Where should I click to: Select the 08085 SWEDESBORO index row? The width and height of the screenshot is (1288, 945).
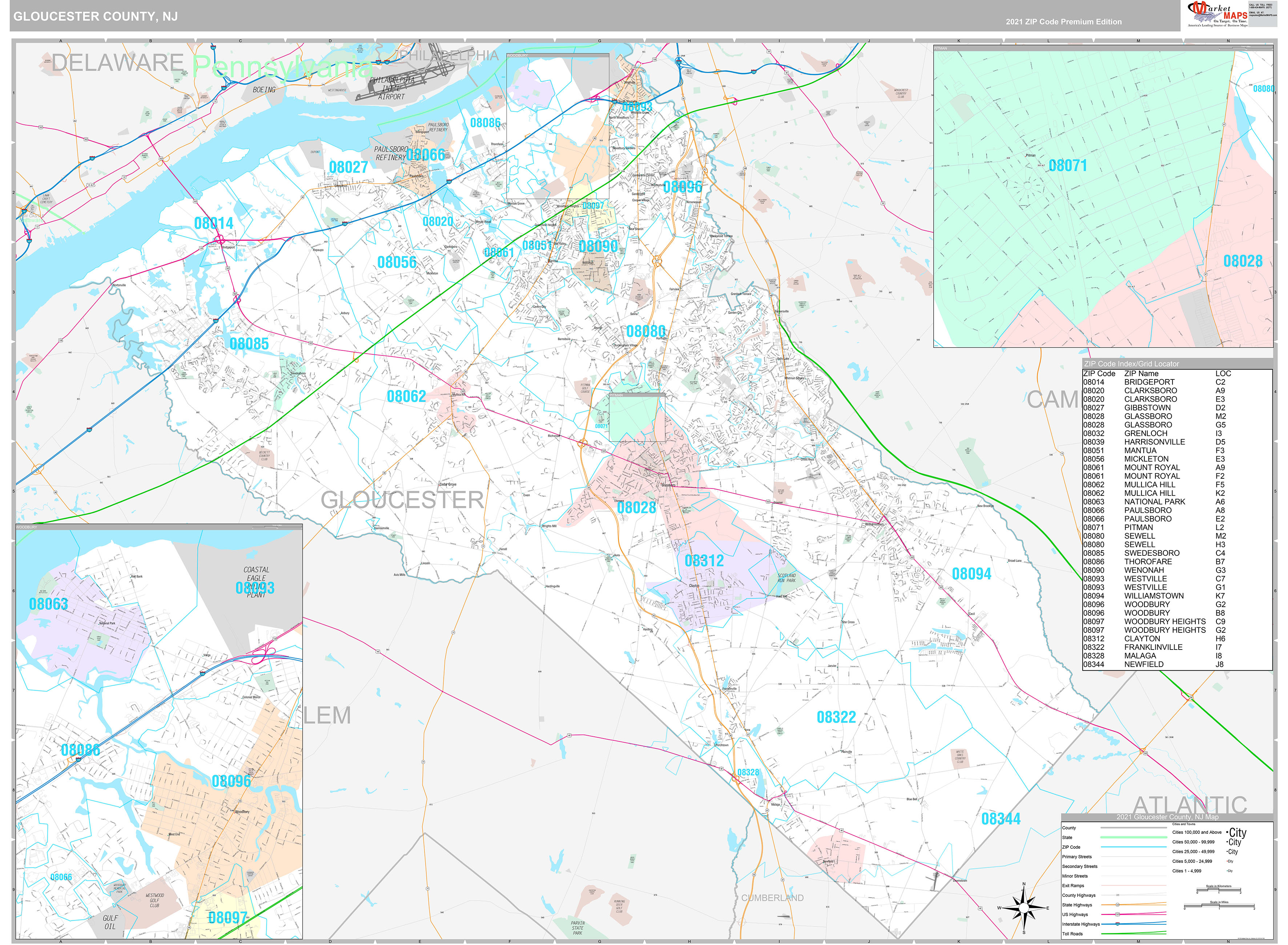[1177, 553]
